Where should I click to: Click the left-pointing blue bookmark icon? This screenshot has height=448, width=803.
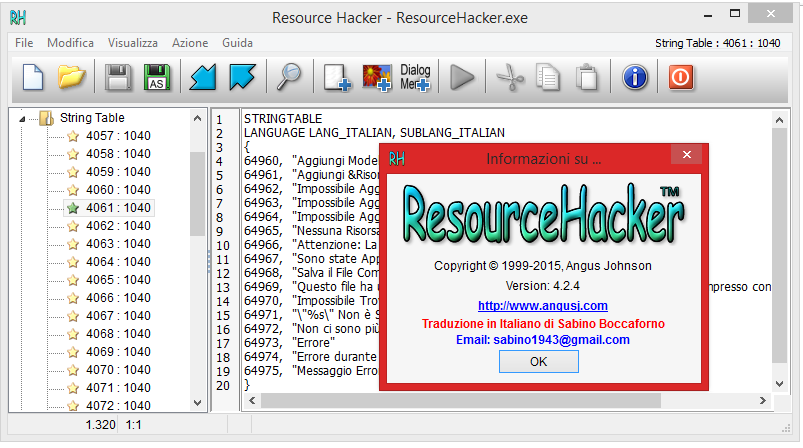(x=203, y=77)
